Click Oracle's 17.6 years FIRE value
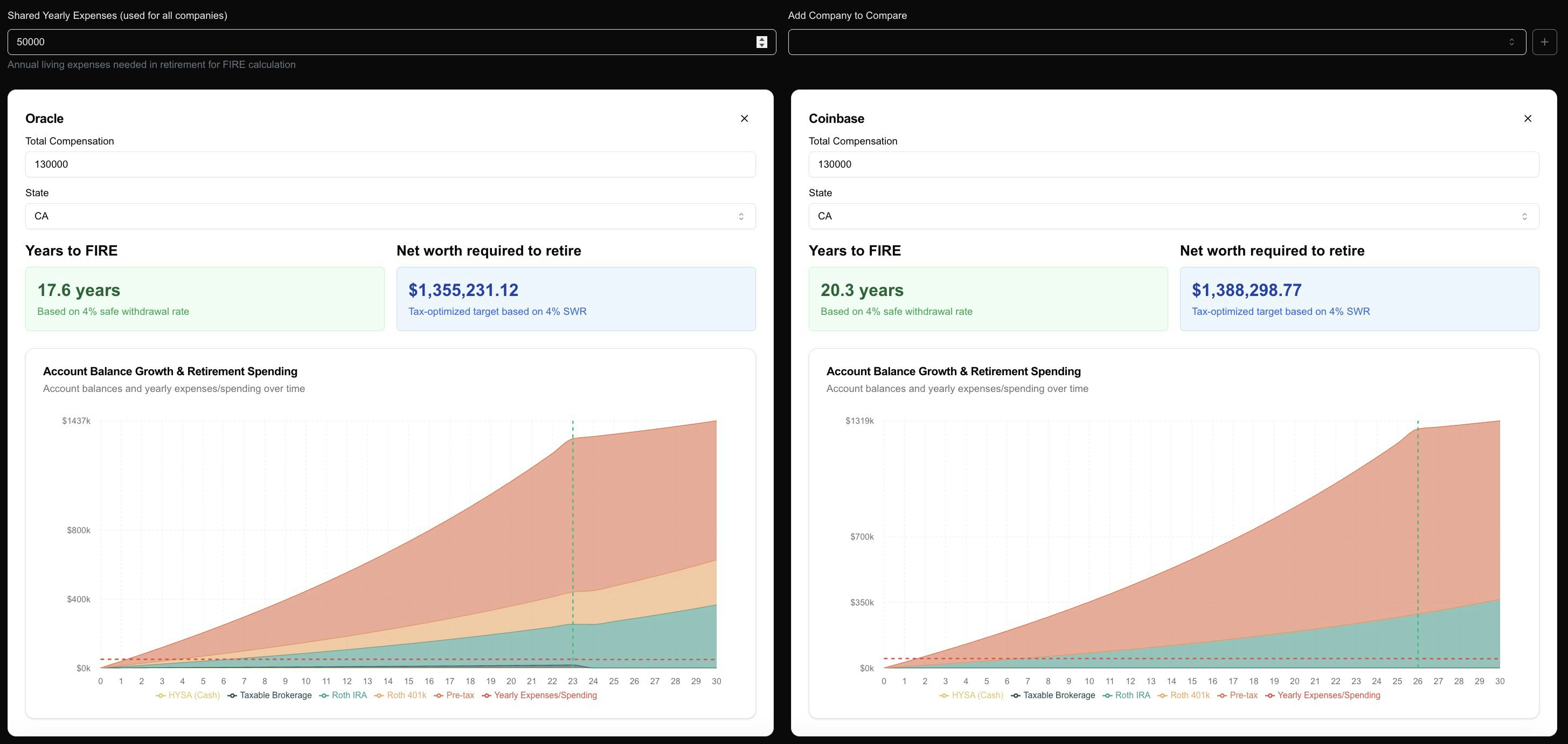Image resolution: width=1568 pixels, height=744 pixels. point(79,291)
